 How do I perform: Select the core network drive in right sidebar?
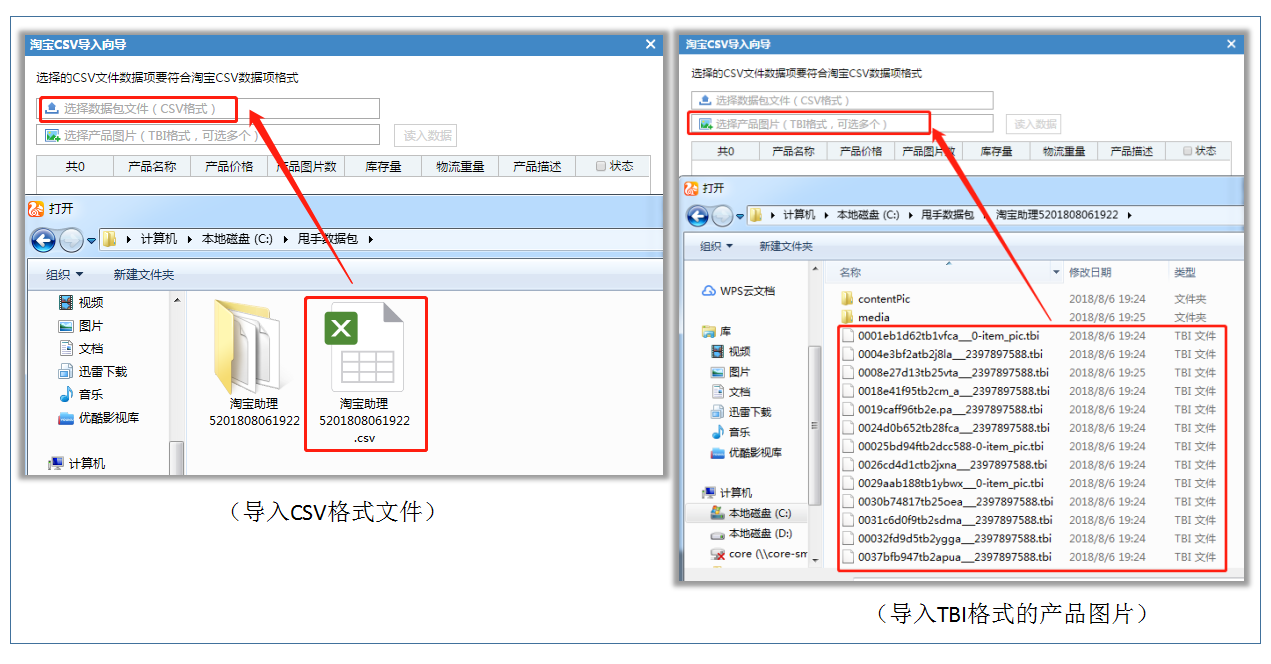click(759, 553)
